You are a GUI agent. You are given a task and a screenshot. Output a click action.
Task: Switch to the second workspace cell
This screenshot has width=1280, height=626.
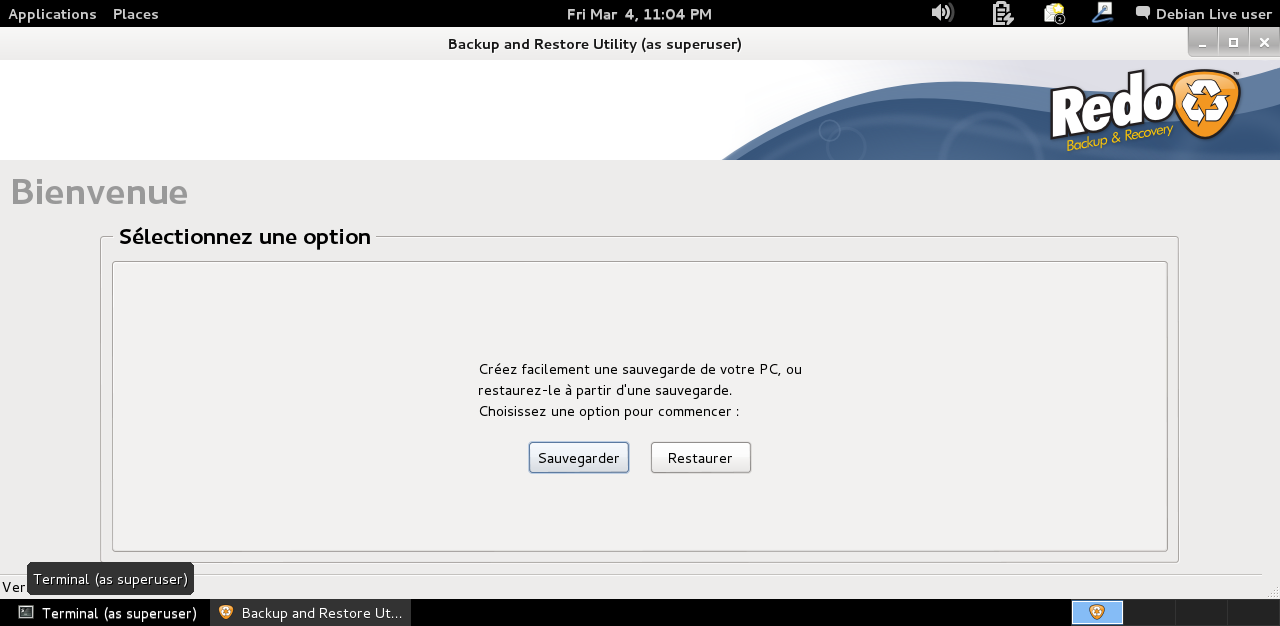click(x=1149, y=612)
